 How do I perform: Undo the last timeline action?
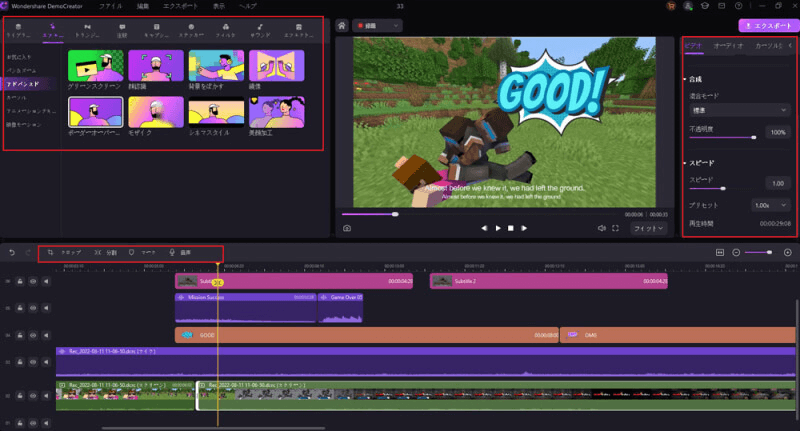[x=12, y=252]
